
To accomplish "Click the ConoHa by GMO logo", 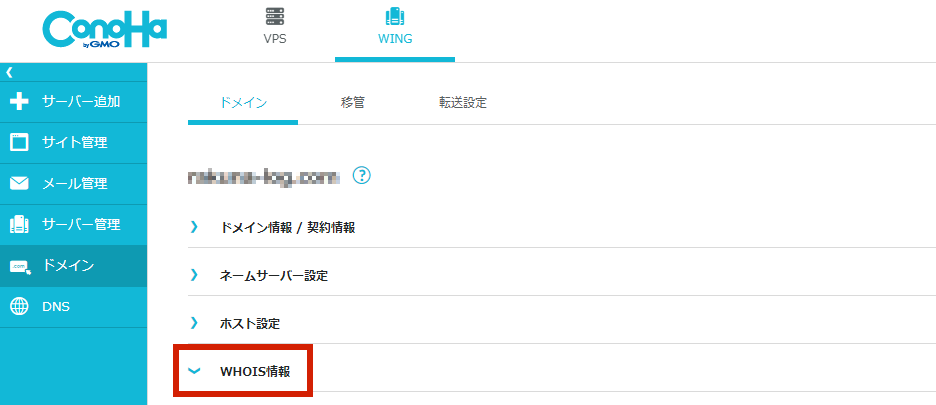I will click(x=104, y=32).
